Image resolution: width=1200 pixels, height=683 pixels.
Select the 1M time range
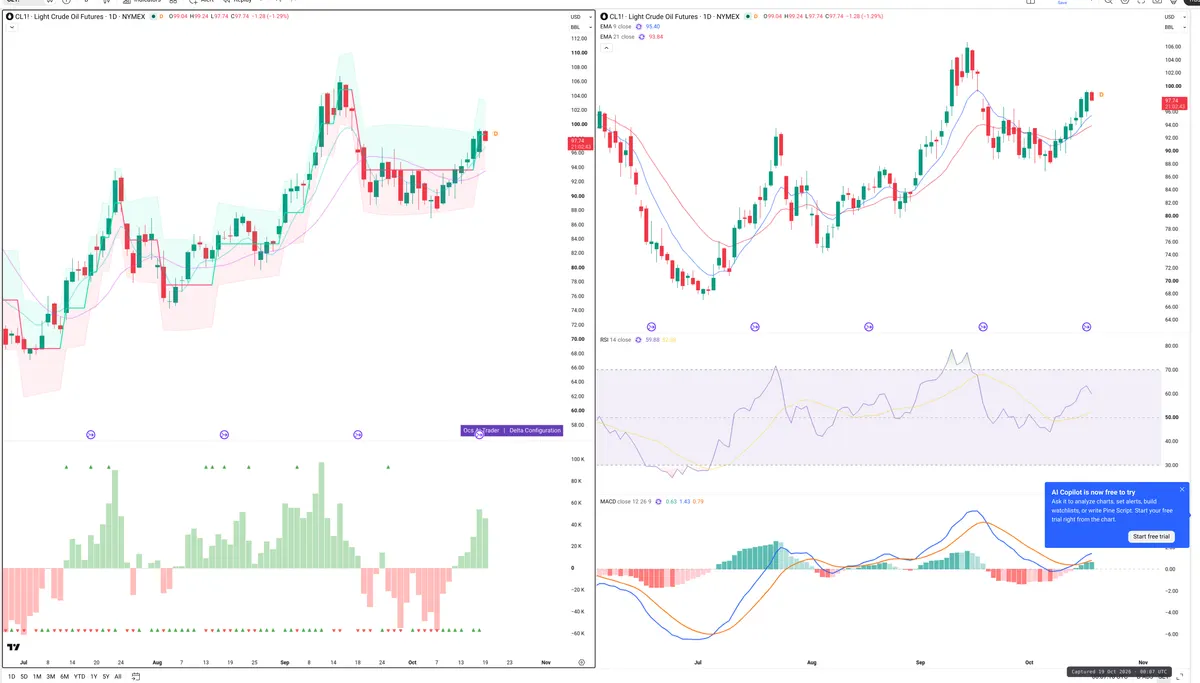pos(37,677)
